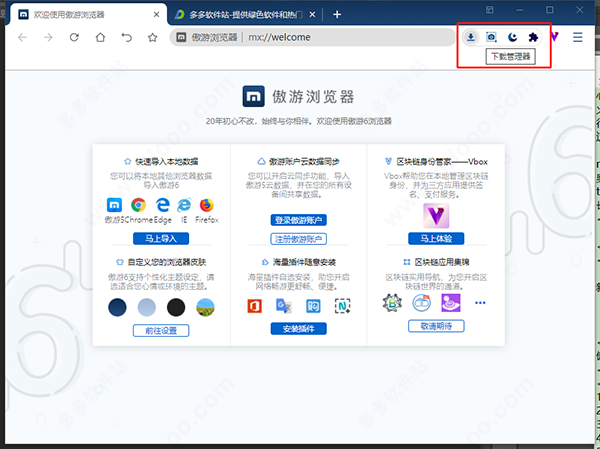The height and width of the screenshot is (449, 600).
Task: Click the 马上导入 button
Action: (x=161, y=238)
